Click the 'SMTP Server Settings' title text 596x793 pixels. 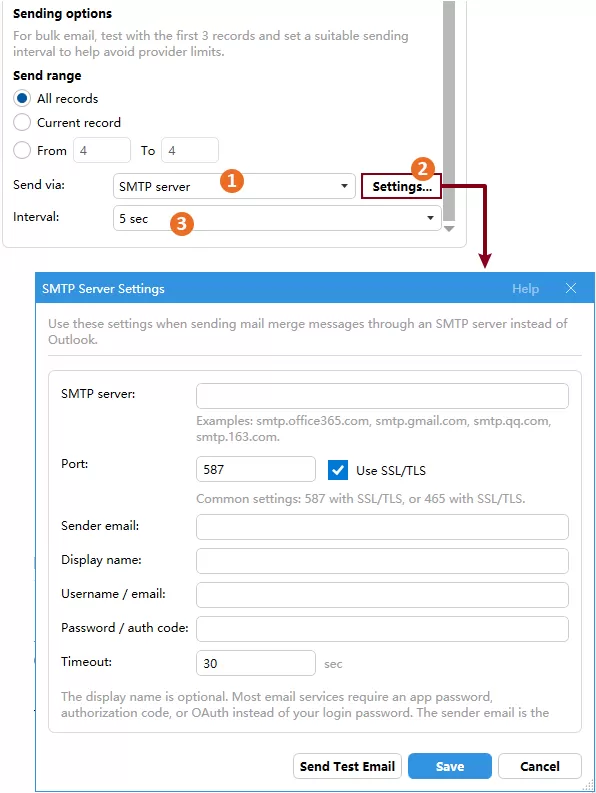[103, 288]
